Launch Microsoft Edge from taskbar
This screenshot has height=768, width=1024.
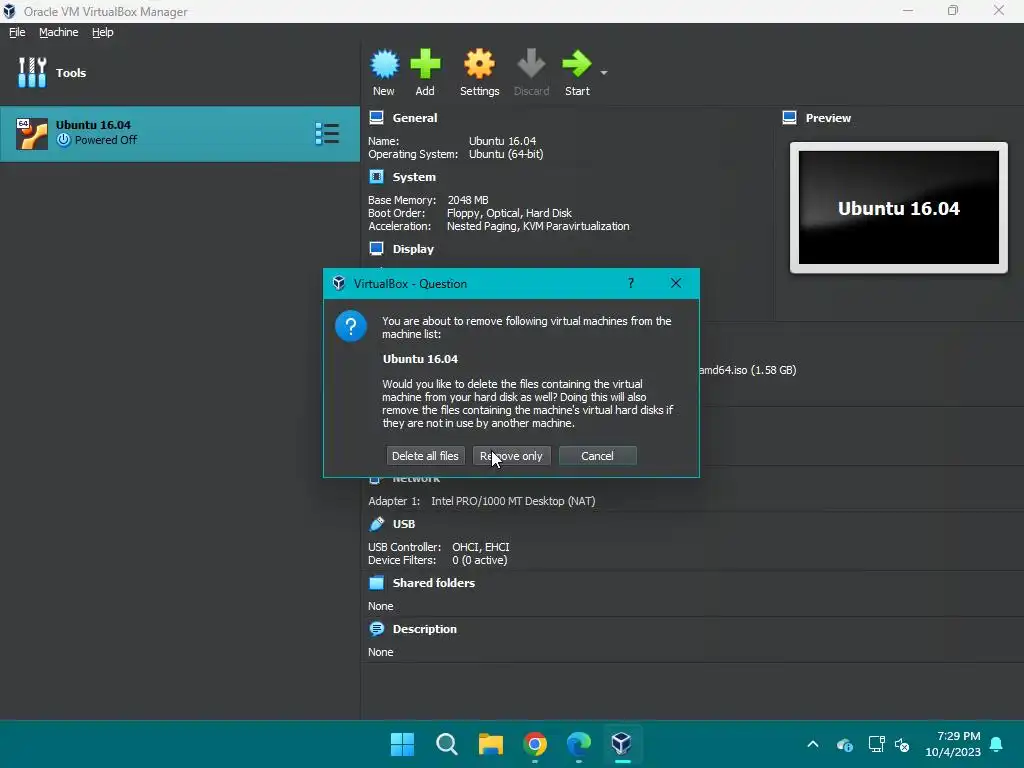(579, 744)
